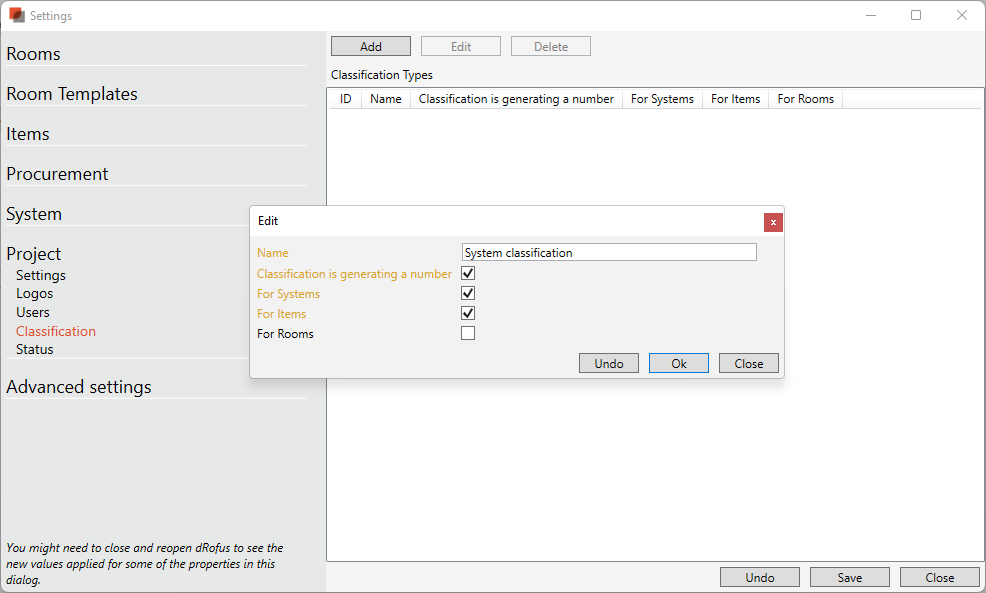Uncheck Classification is generating a number

click(x=467, y=272)
